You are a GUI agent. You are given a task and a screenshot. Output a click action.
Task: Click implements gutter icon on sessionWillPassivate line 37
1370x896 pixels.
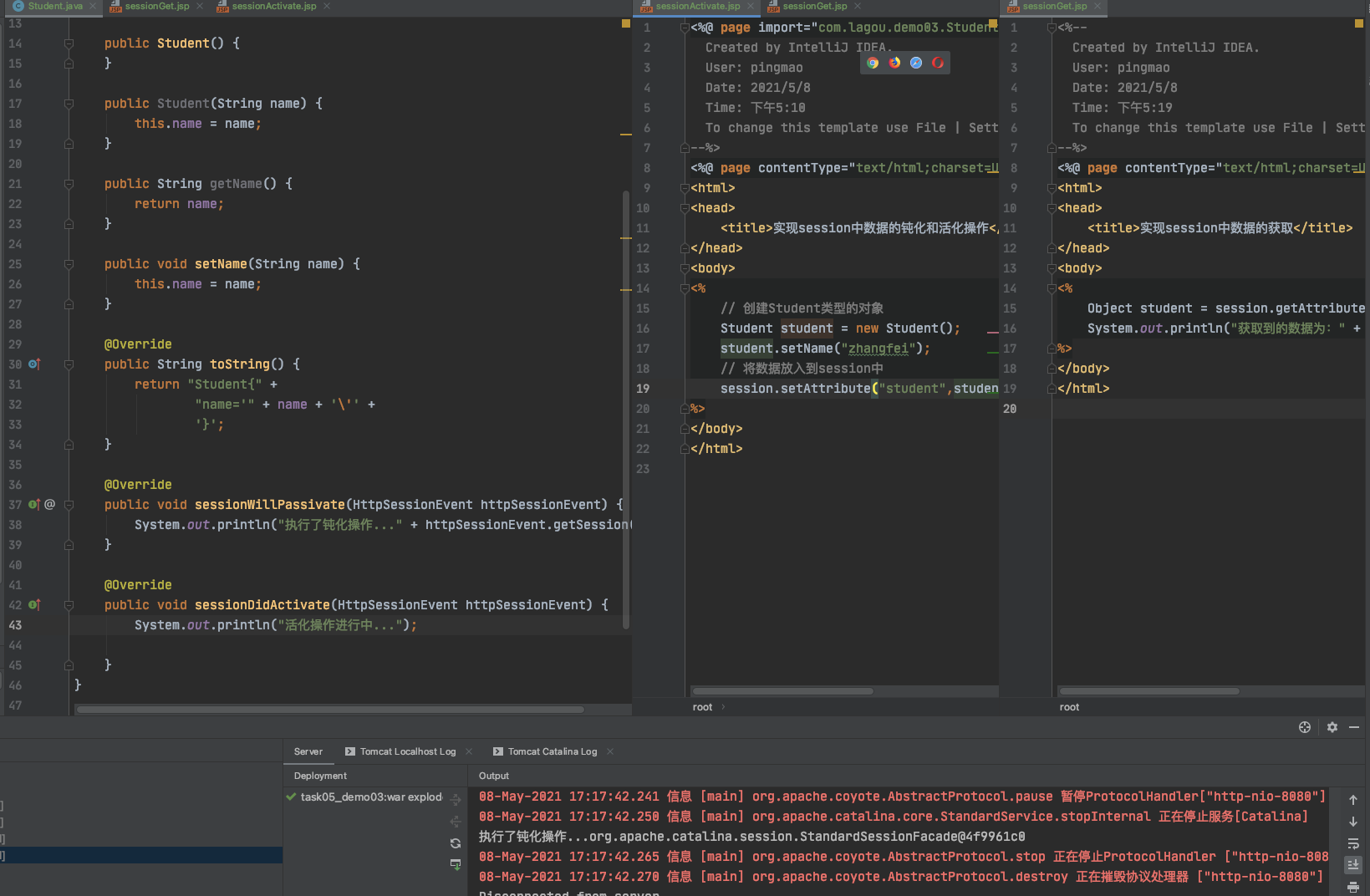[x=34, y=505]
